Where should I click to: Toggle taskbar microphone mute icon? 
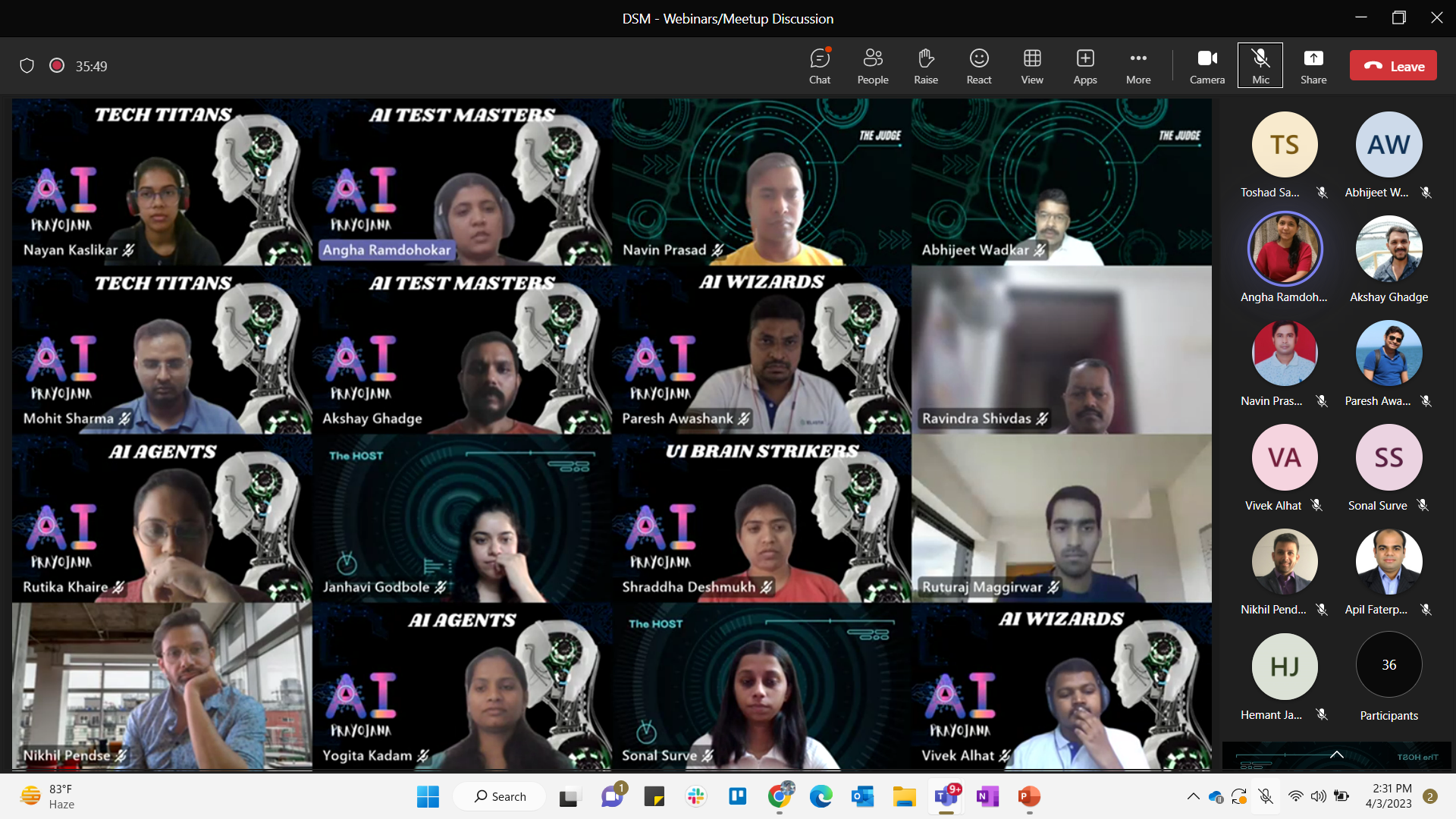(1266, 796)
